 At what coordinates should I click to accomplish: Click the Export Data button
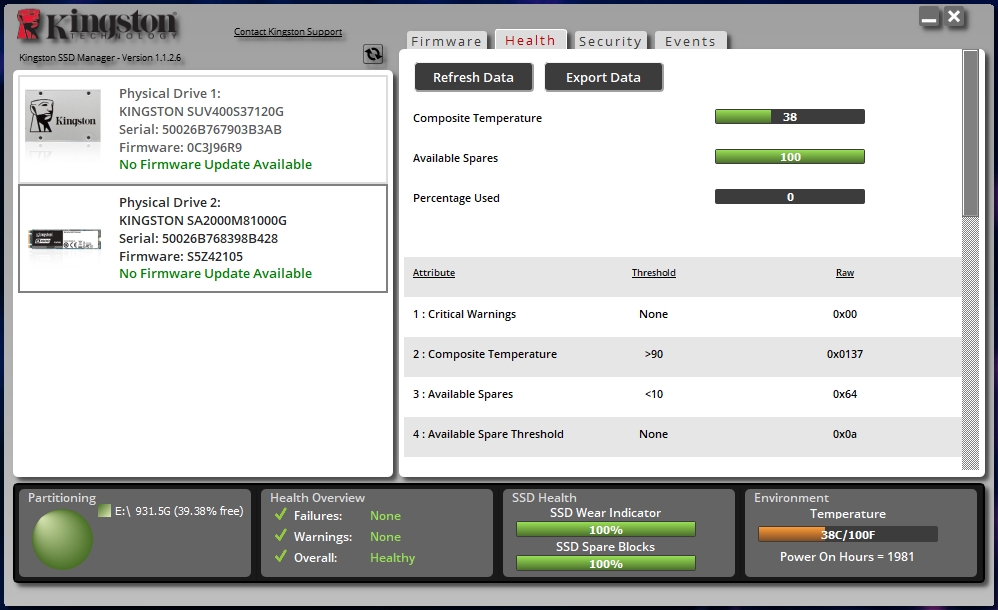click(603, 77)
